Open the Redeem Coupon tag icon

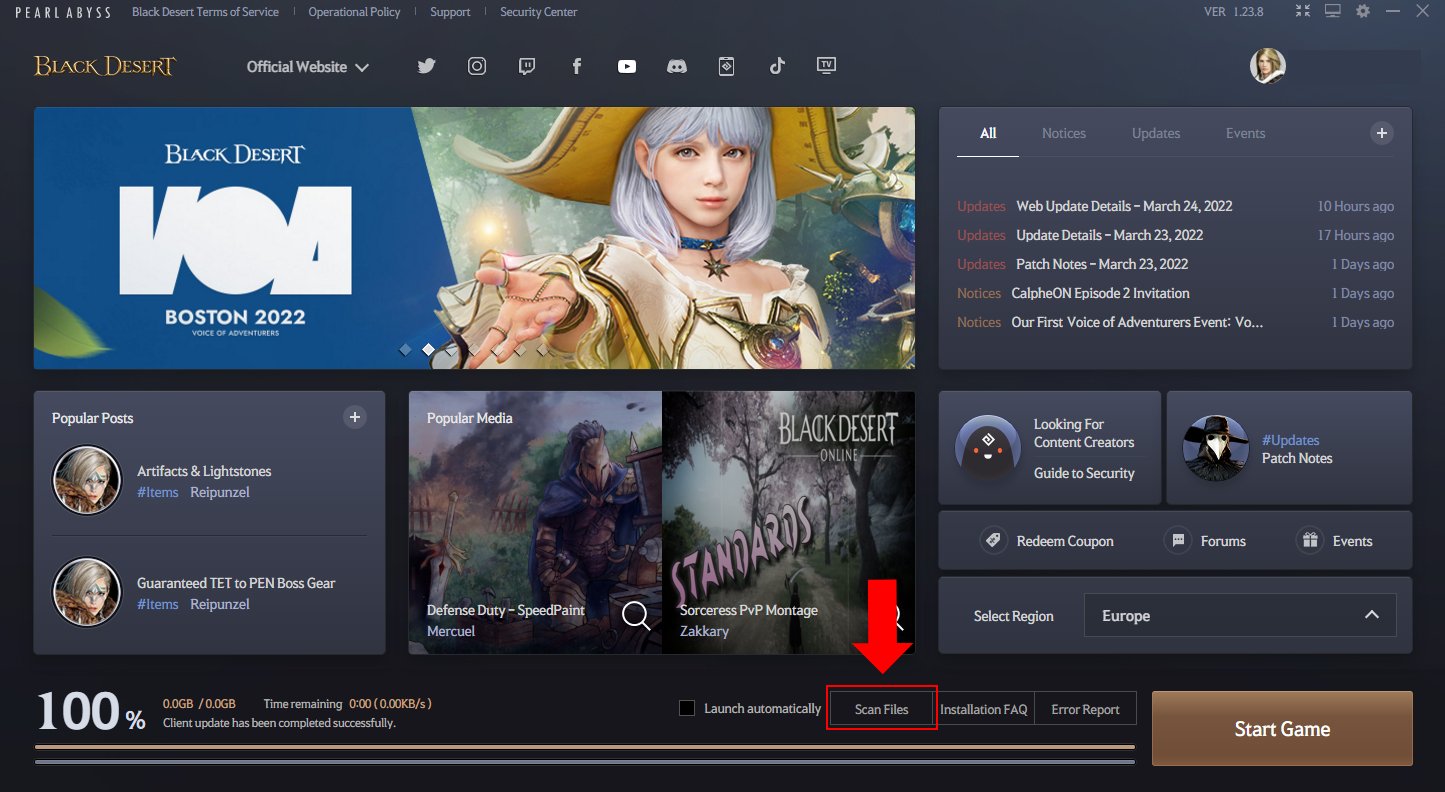pos(993,540)
